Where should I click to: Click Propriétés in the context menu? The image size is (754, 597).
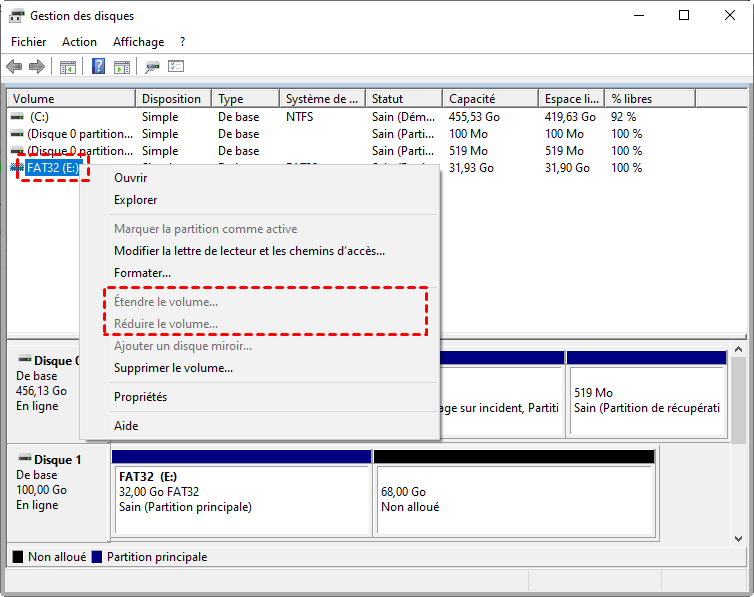click(140, 397)
